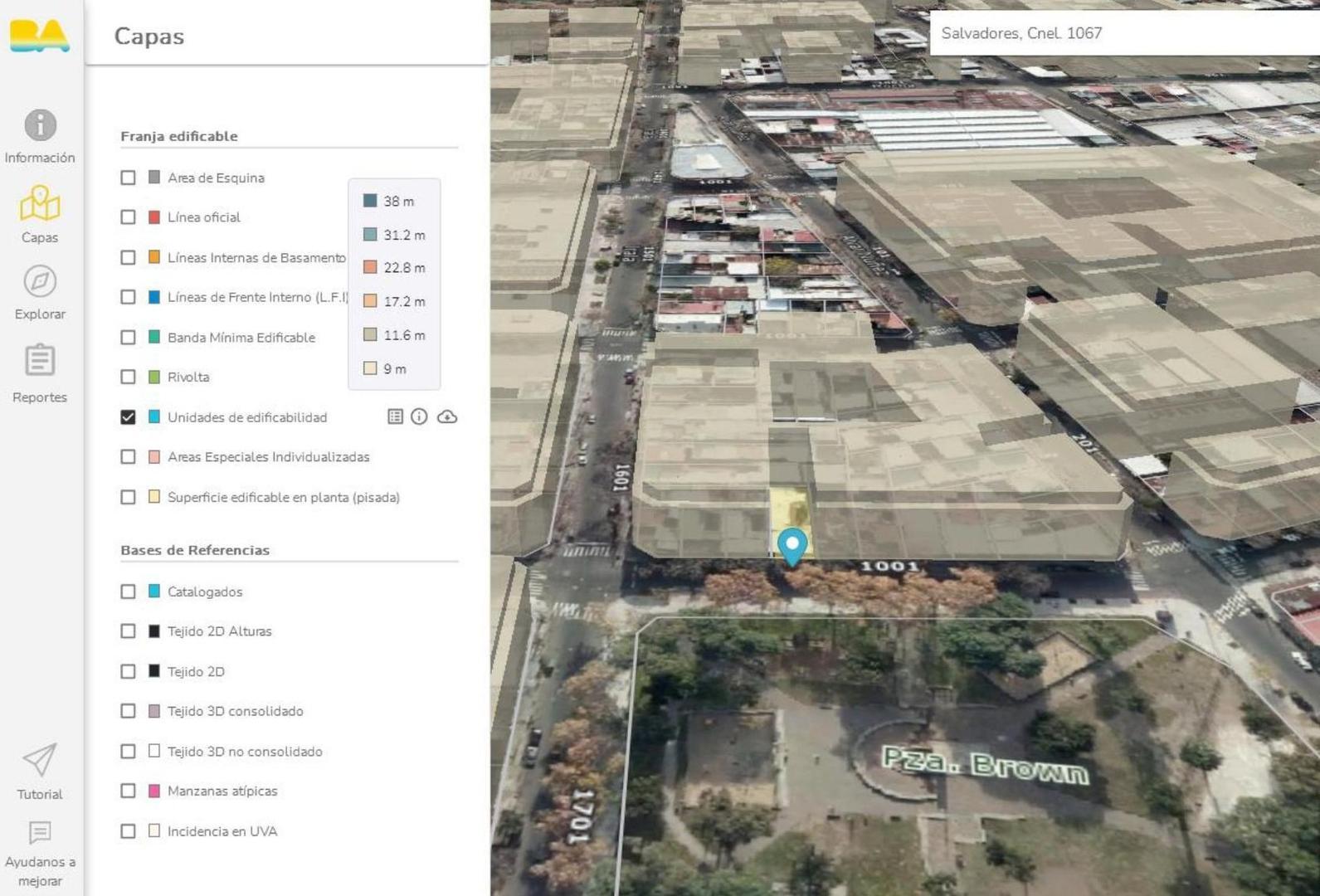1320x896 pixels.
Task: Open table icon for Unidades de edificabilidad
Action: [x=395, y=416]
